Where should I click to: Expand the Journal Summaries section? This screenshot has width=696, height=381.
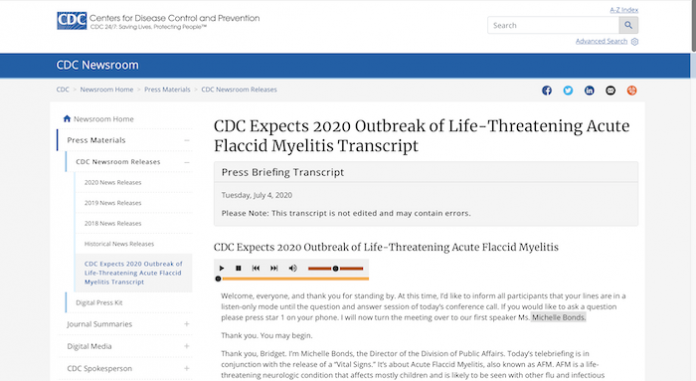tap(187, 324)
